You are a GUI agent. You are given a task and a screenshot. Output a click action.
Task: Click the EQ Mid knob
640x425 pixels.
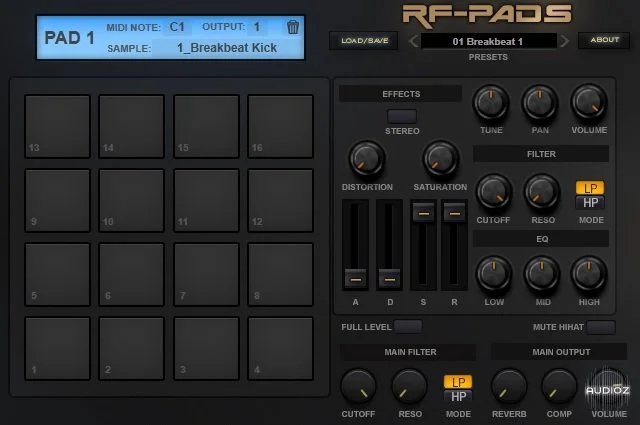coord(542,274)
